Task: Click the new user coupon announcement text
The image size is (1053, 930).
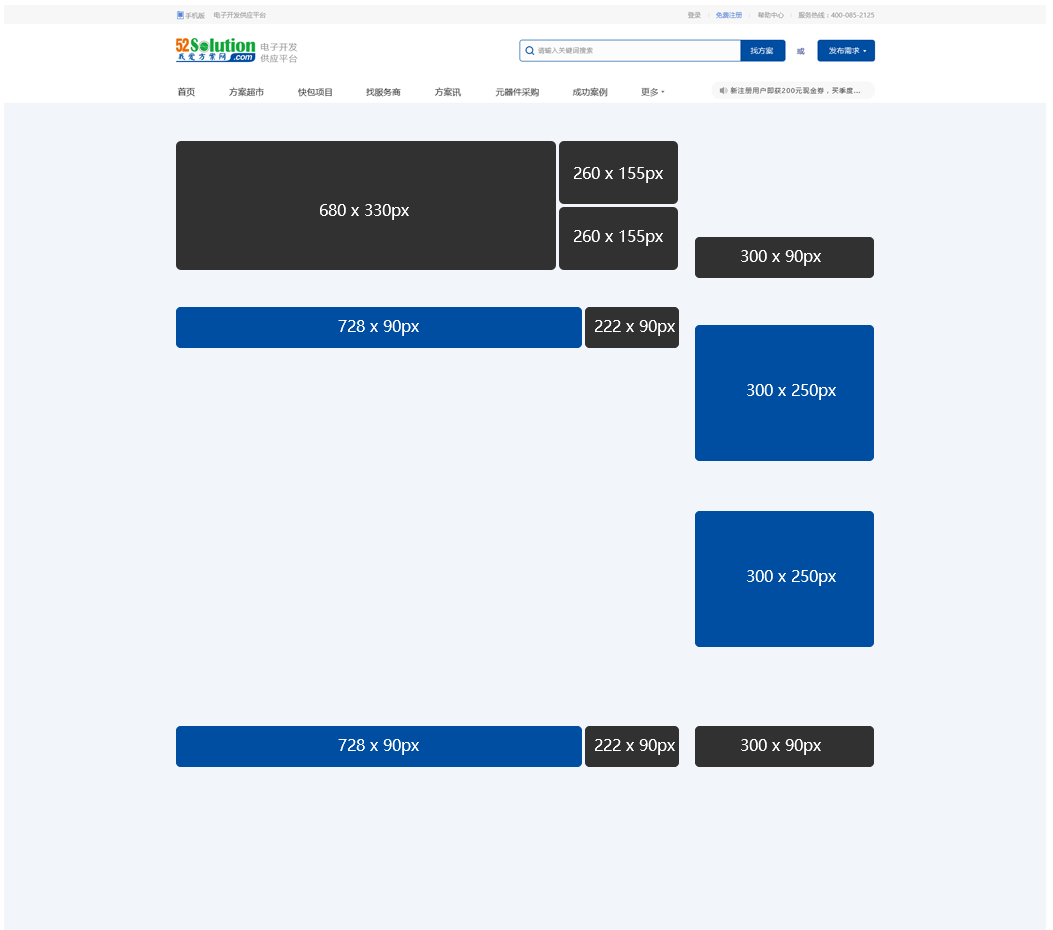Action: point(795,90)
